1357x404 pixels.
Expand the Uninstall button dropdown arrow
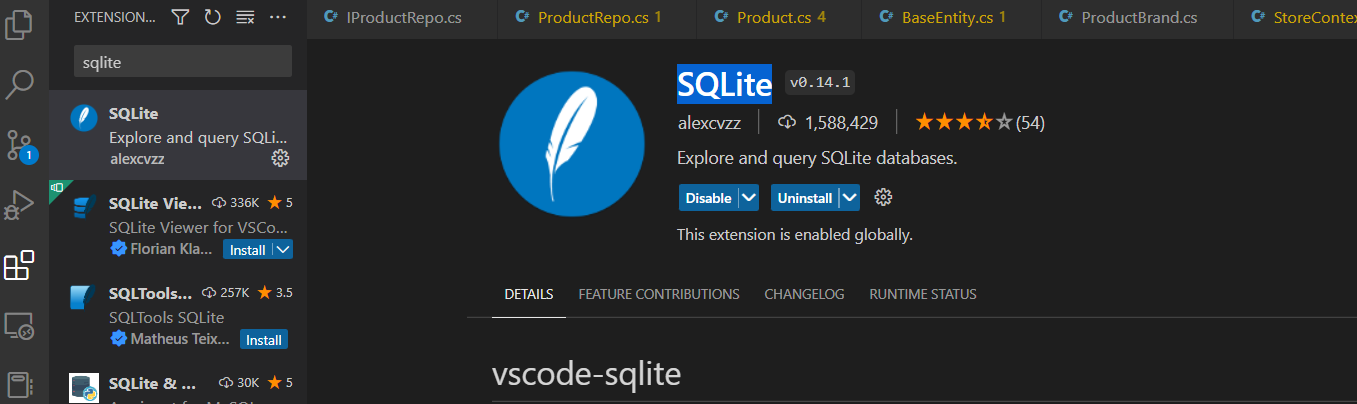[850, 198]
